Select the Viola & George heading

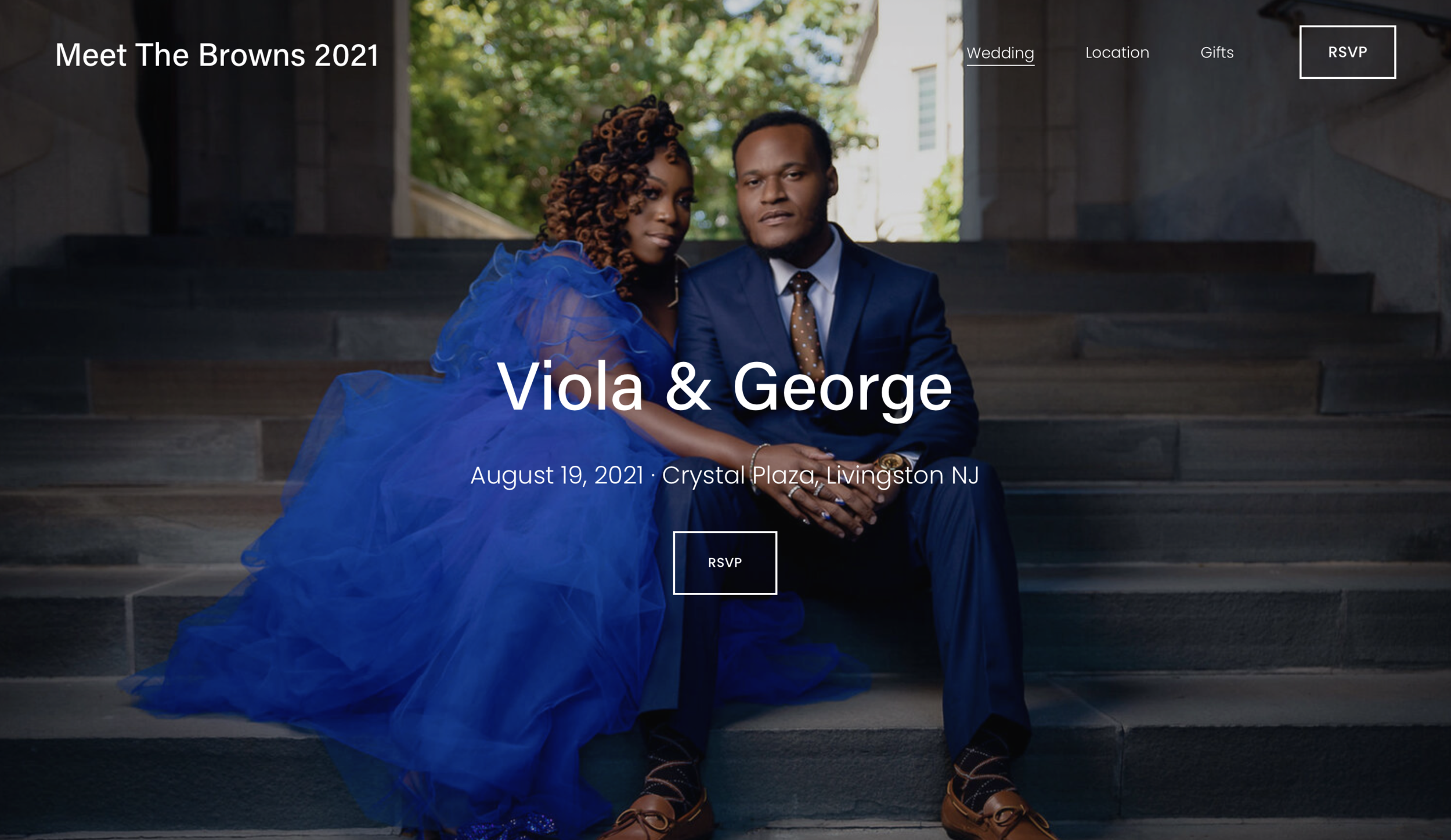(724, 388)
